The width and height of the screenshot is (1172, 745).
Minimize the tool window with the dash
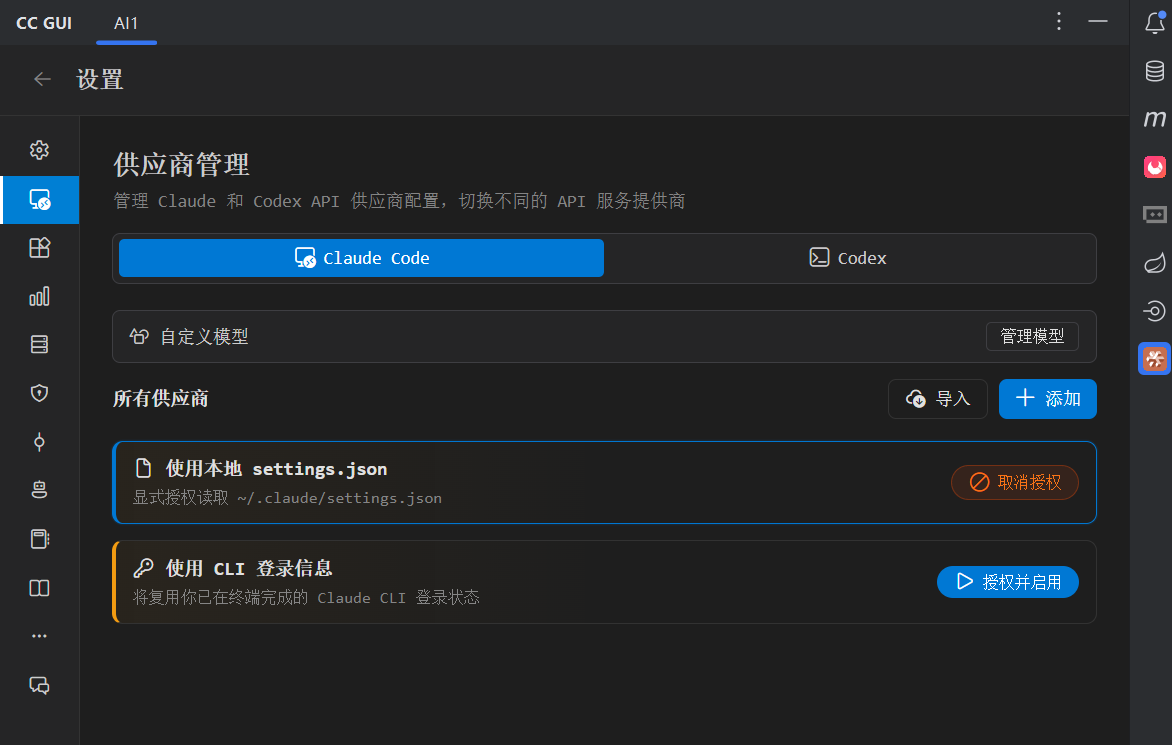point(1098,21)
